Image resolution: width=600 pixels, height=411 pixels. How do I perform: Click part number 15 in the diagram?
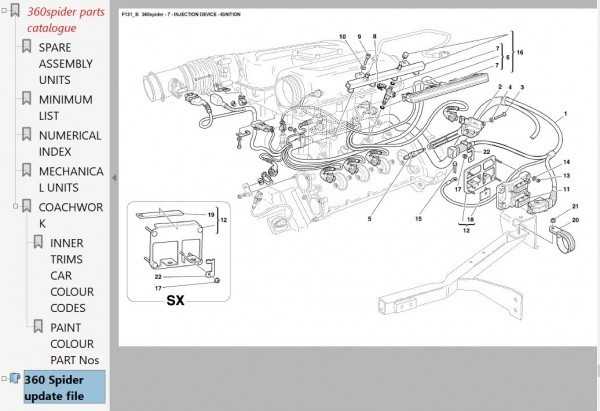[x=418, y=219]
